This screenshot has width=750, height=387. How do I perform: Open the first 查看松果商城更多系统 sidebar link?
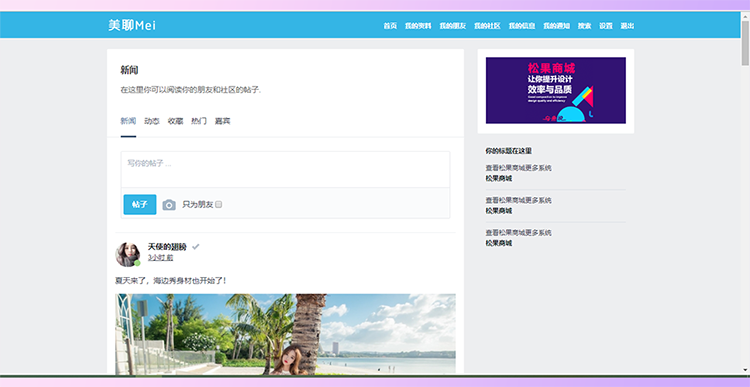518,168
